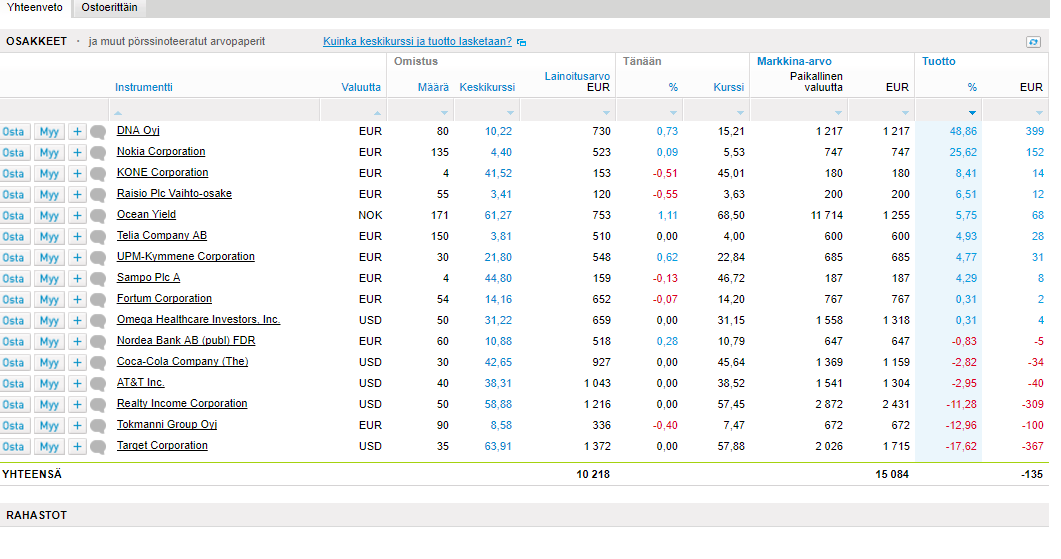The image size is (1061, 559).
Task: Click the Instrumentti column header
Action: [x=143, y=87]
